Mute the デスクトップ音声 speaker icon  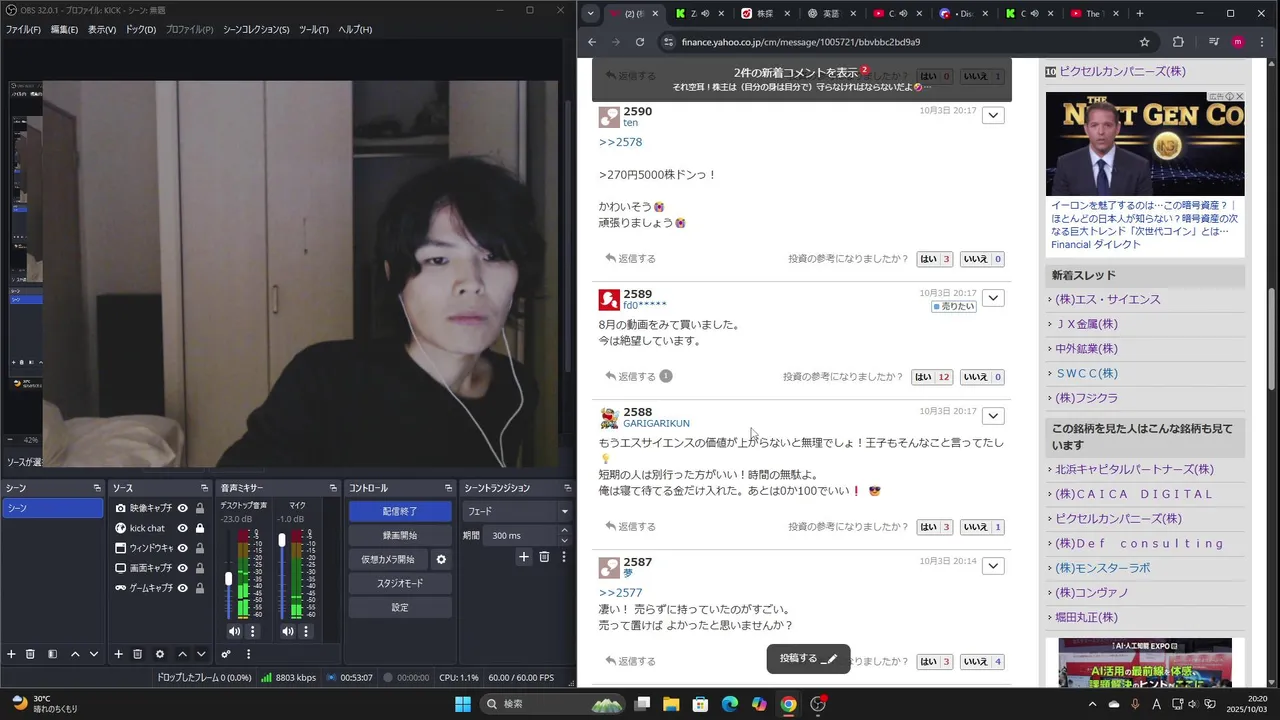click(x=234, y=631)
